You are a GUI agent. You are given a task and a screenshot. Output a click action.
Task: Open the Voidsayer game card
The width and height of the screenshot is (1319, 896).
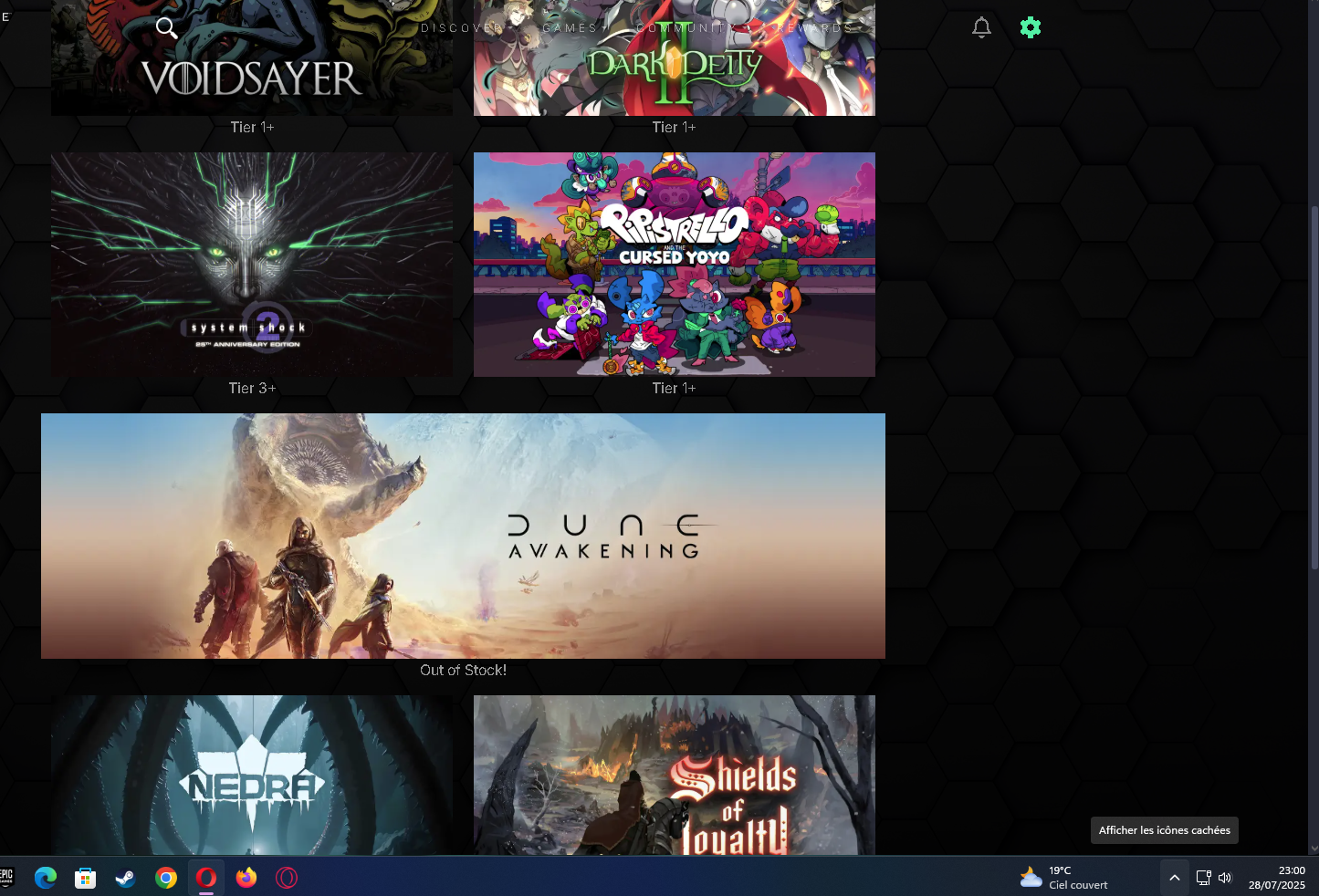pyautogui.click(x=252, y=57)
